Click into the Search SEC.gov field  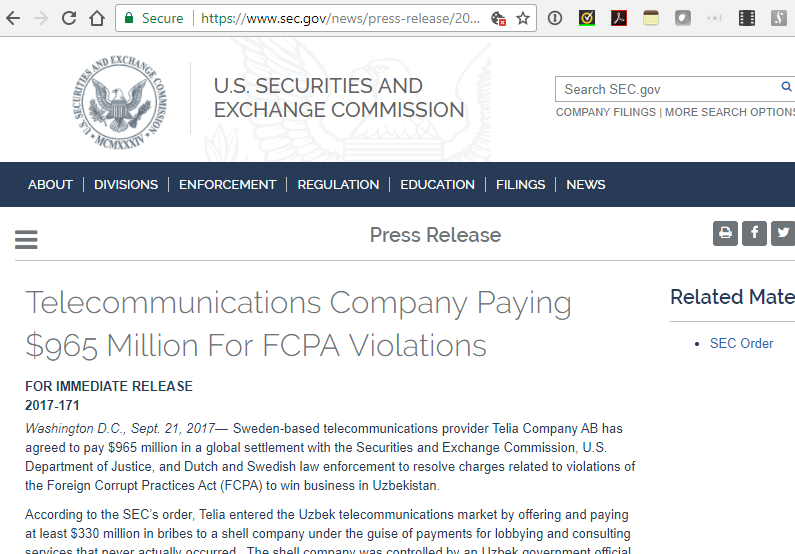coord(668,89)
